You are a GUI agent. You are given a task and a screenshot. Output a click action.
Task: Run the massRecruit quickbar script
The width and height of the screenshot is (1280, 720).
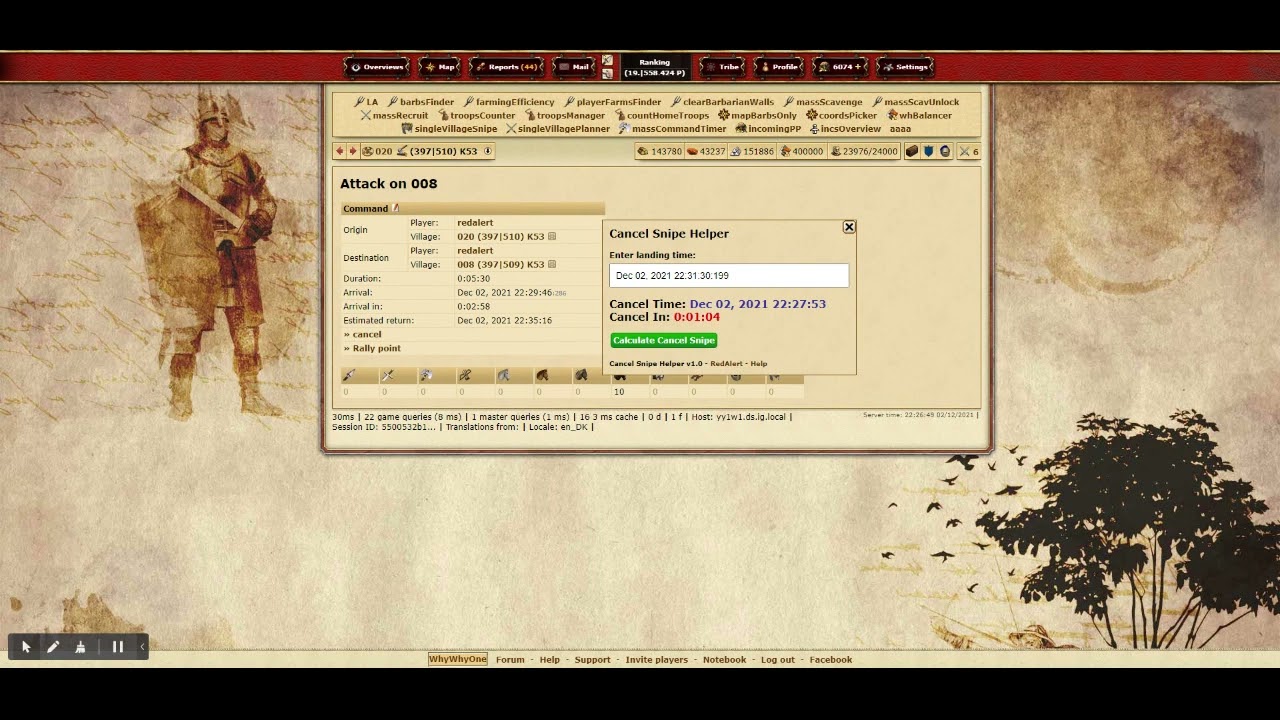(394, 115)
